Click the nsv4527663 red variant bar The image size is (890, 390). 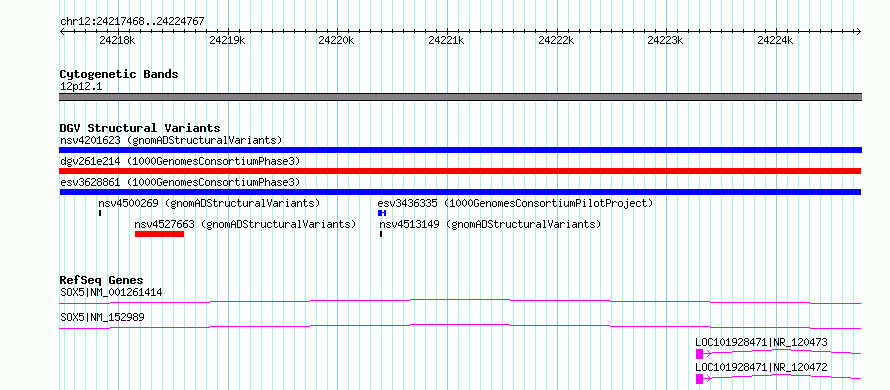(x=159, y=234)
